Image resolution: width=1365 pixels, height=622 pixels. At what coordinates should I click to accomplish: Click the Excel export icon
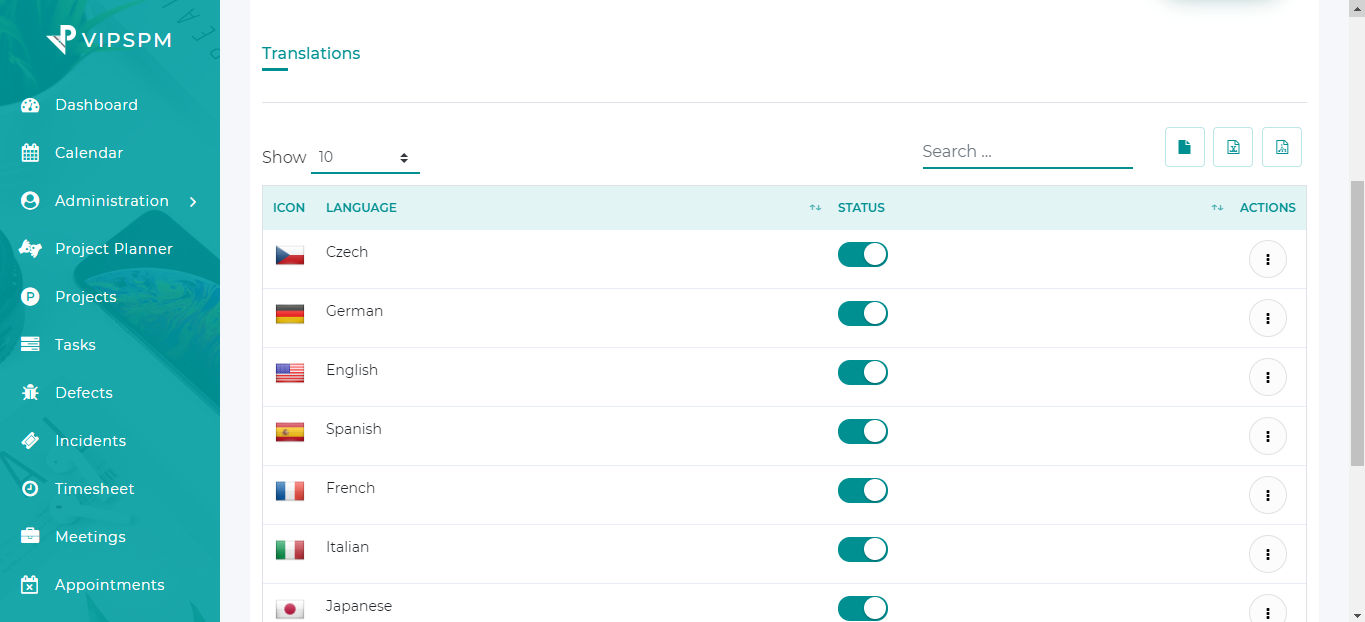[x=1233, y=147]
